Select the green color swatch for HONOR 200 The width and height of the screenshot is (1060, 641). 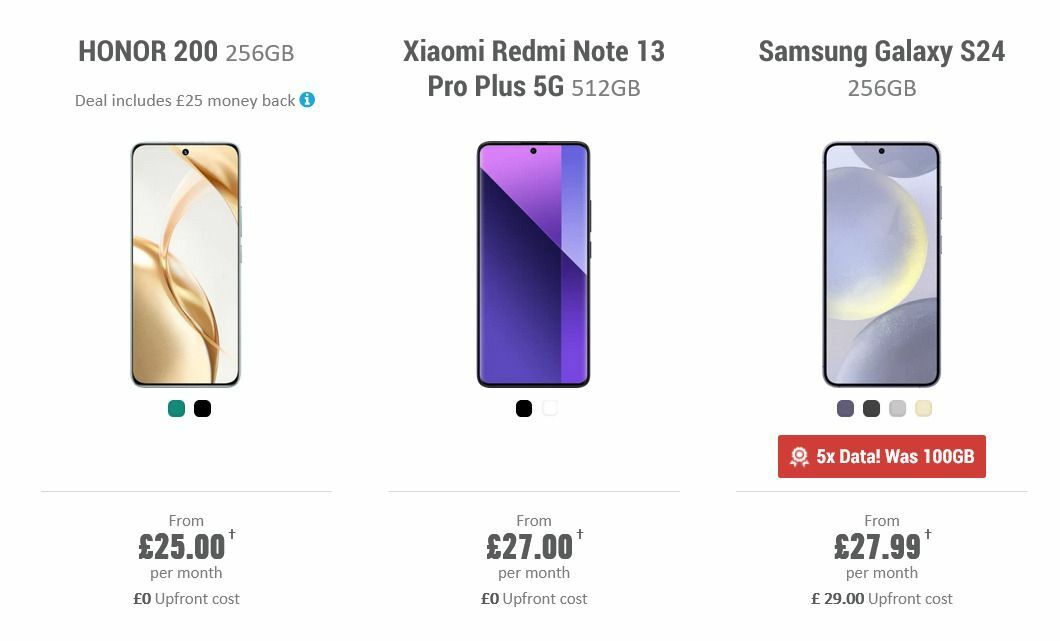[x=175, y=408]
